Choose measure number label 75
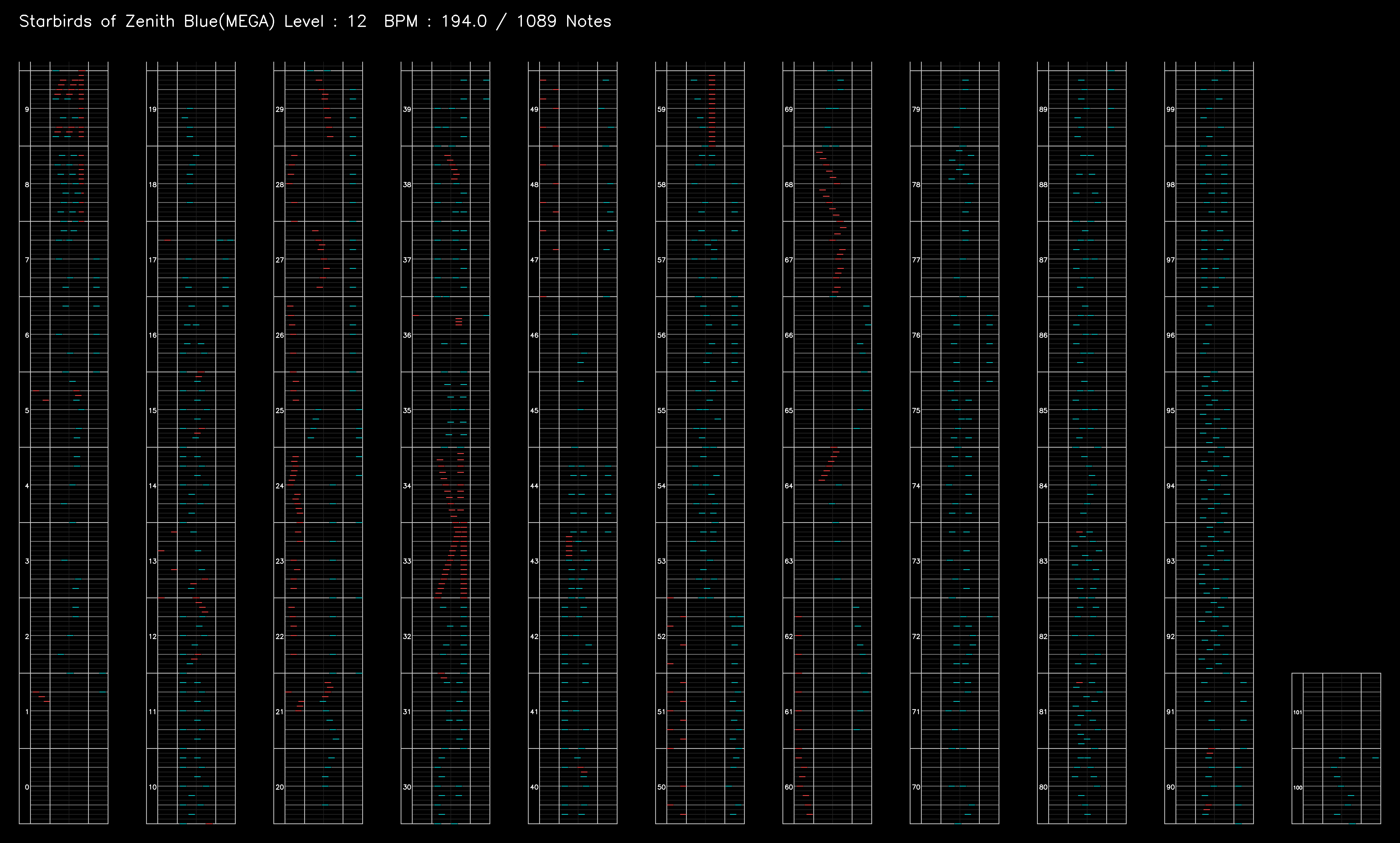Viewport: 1400px width, 843px height. (x=916, y=411)
